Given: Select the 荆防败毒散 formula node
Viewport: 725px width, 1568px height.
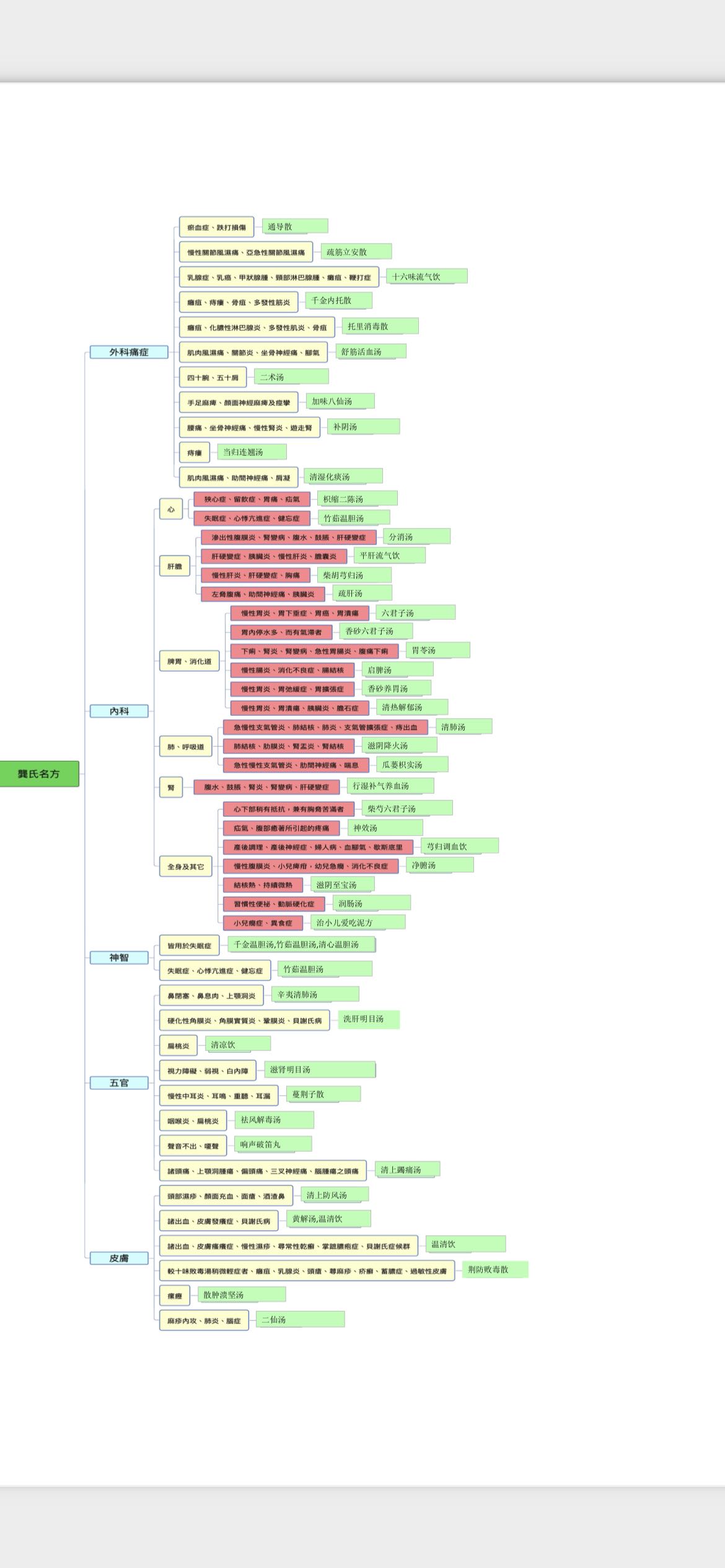Looking at the screenshot, I should (495, 1270).
